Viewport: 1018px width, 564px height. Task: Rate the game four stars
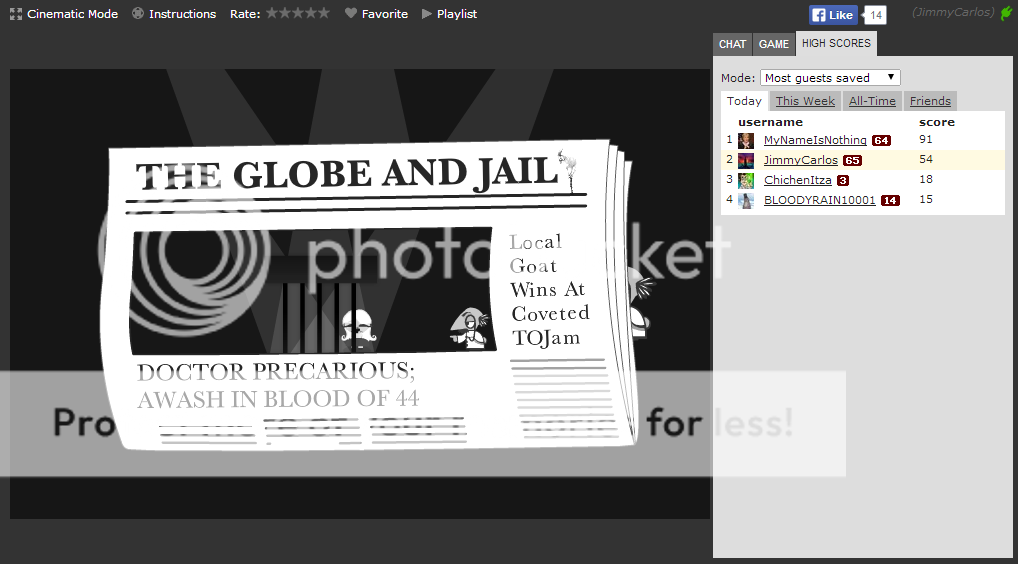[311, 13]
